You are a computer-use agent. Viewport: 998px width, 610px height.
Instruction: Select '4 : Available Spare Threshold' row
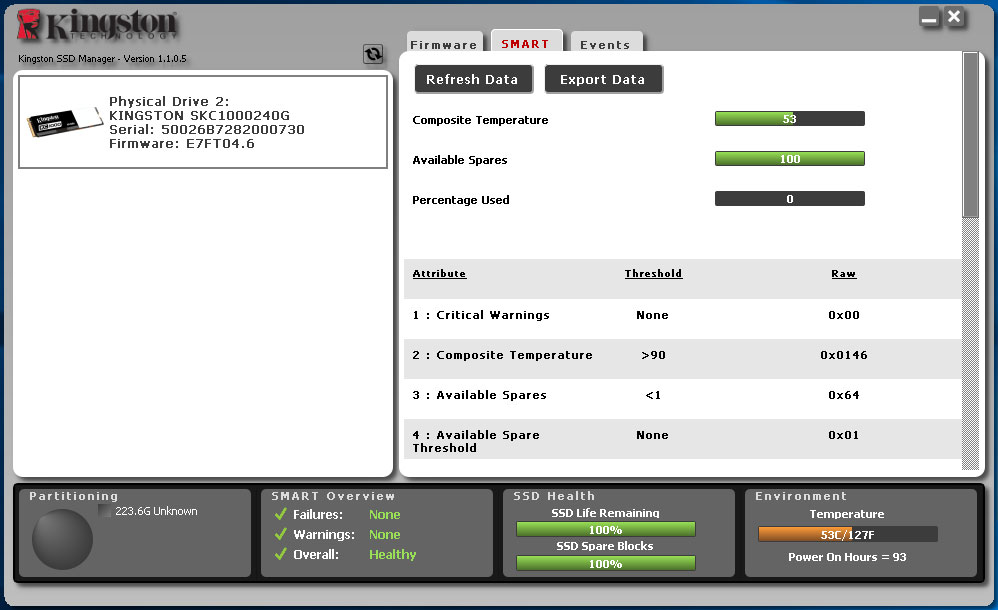tap(682, 439)
